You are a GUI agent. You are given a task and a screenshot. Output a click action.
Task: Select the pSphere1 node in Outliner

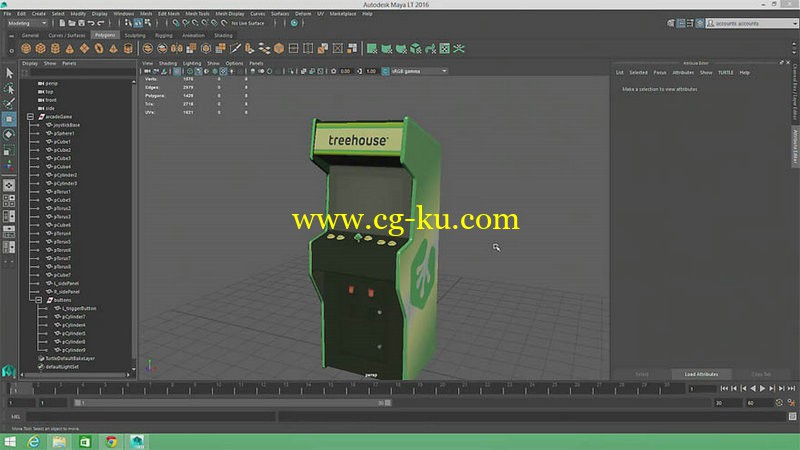pyautogui.click(x=64, y=133)
